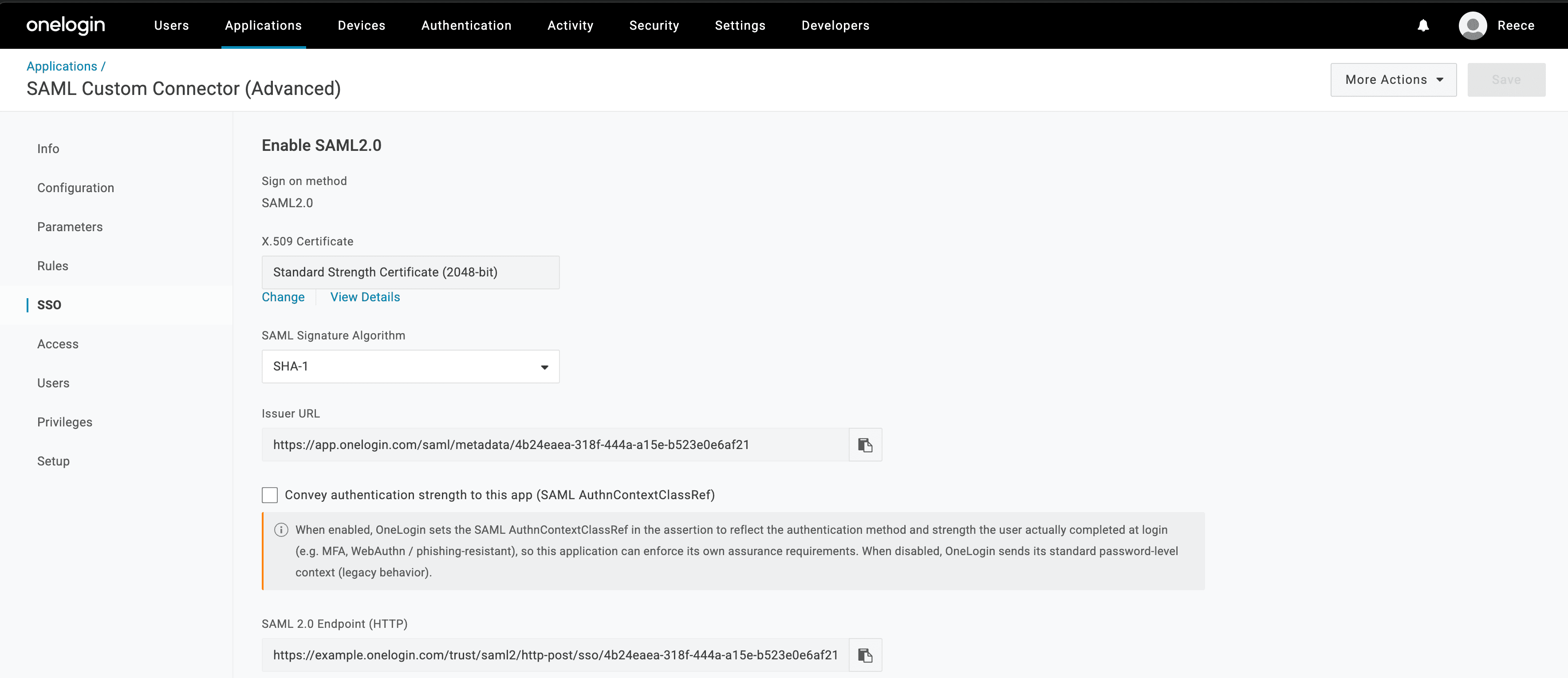Open the Devices top menu
1568x678 pixels.
[x=362, y=26]
